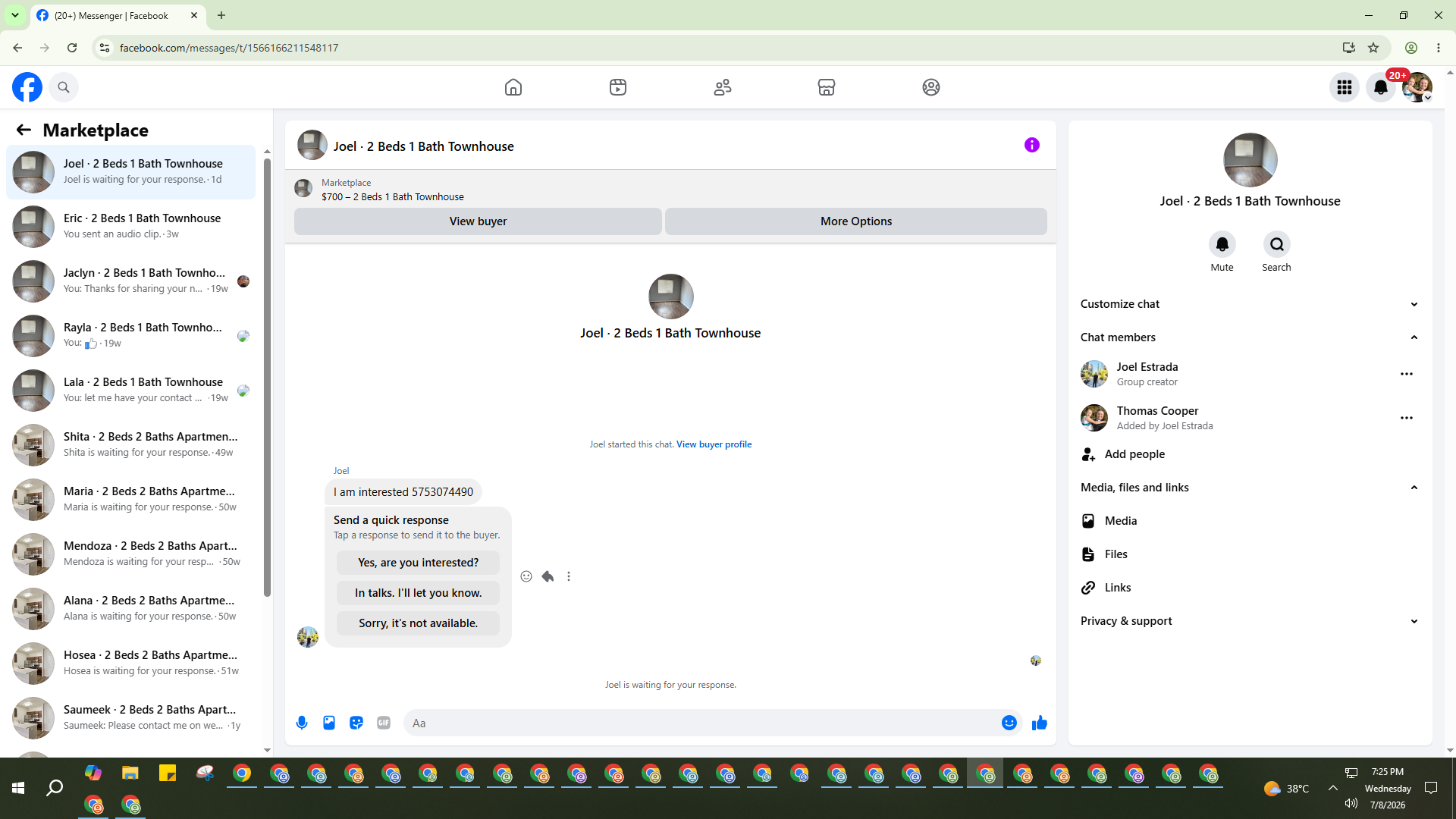The width and height of the screenshot is (1456, 819).
Task: Open the Groups icon in the top bar
Action: [931, 87]
